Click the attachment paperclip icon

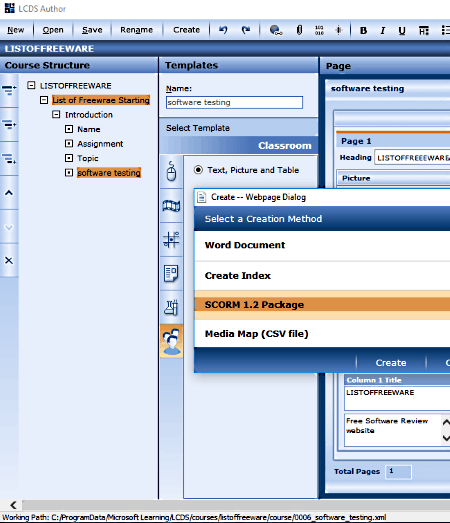pyautogui.click(x=299, y=30)
